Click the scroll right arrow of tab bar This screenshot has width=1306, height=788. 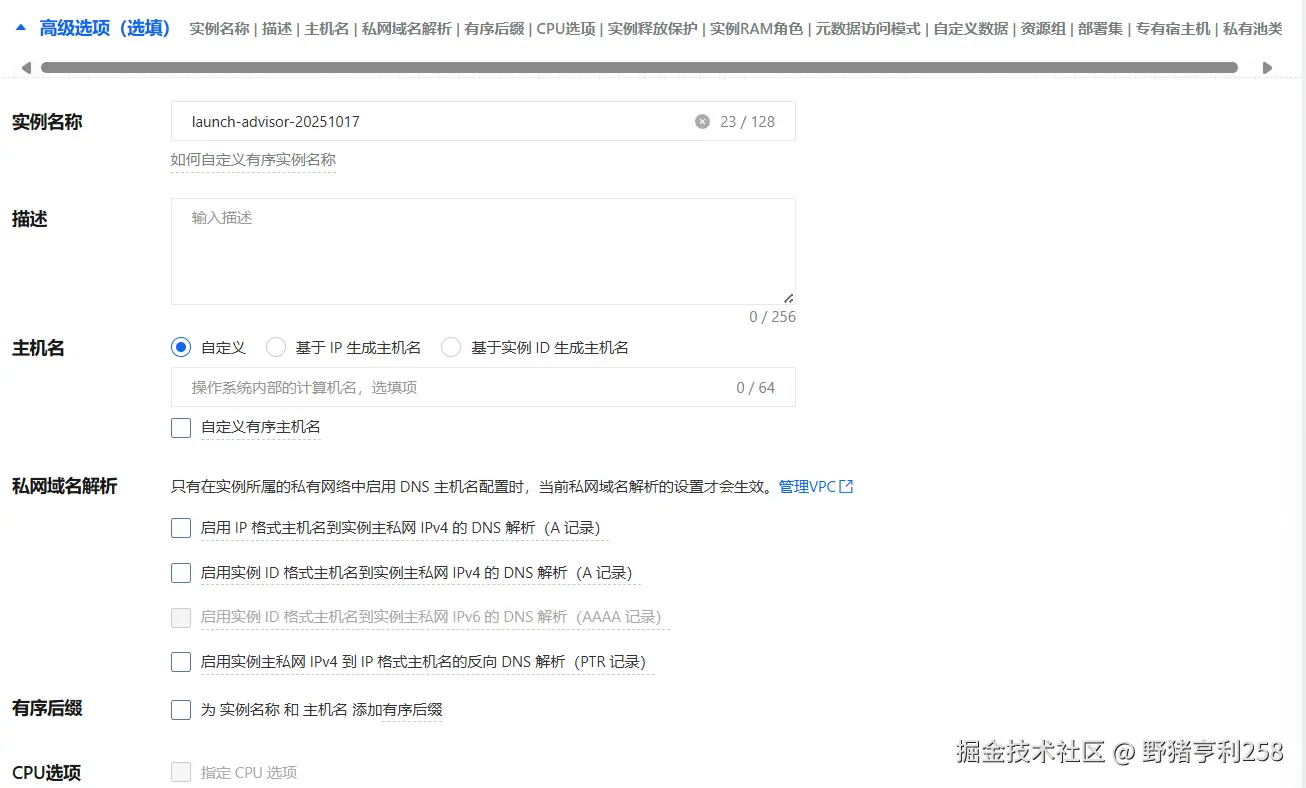pyautogui.click(x=1267, y=68)
